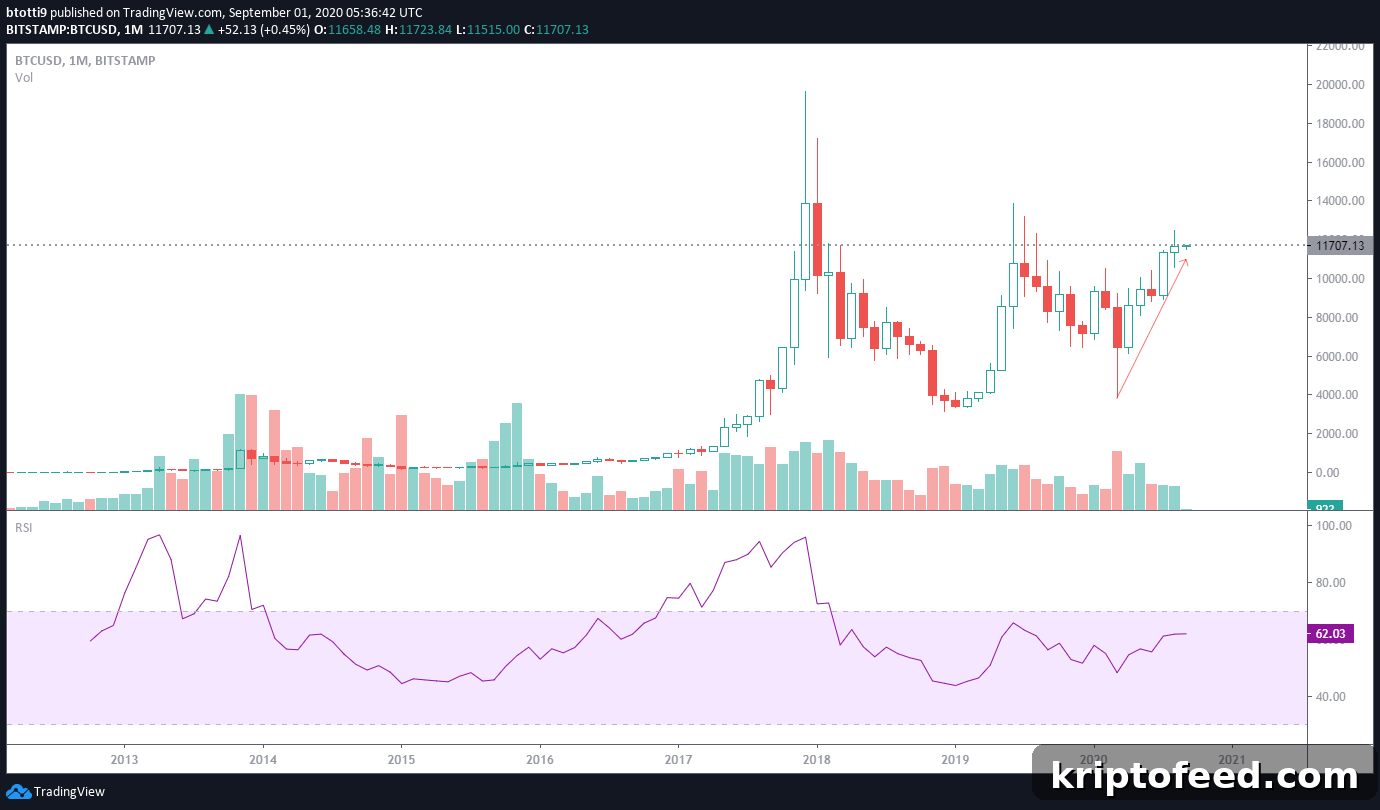Click the H:11723.84 high value
The height and width of the screenshot is (810, 1380).
click(x=418, y=30)
